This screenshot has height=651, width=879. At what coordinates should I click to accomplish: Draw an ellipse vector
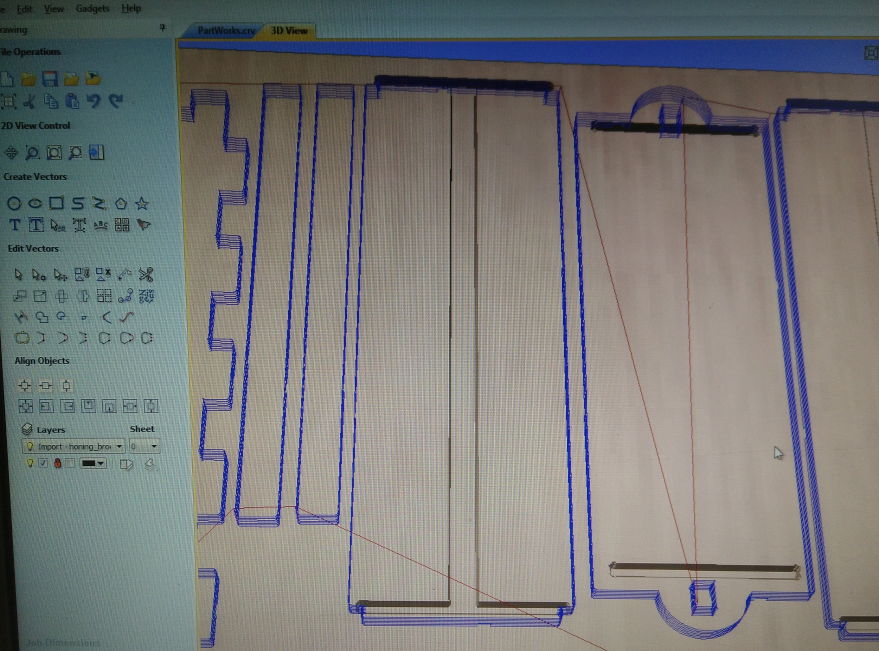(35, 204)
